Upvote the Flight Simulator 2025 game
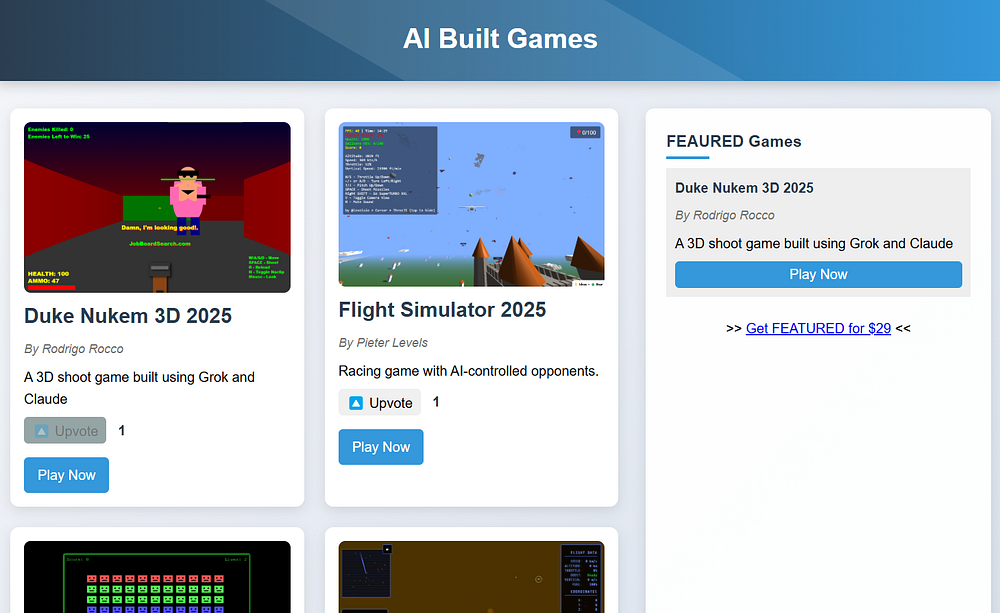Viewport: 1000px width, 613px height. pos(379,403)
